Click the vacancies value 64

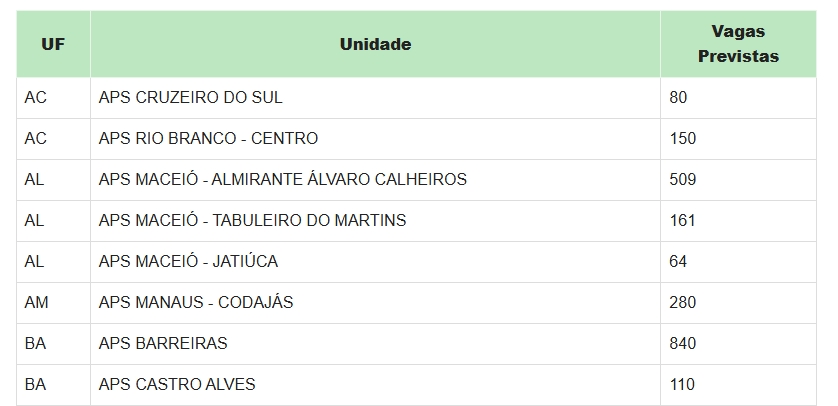(679, 261)
